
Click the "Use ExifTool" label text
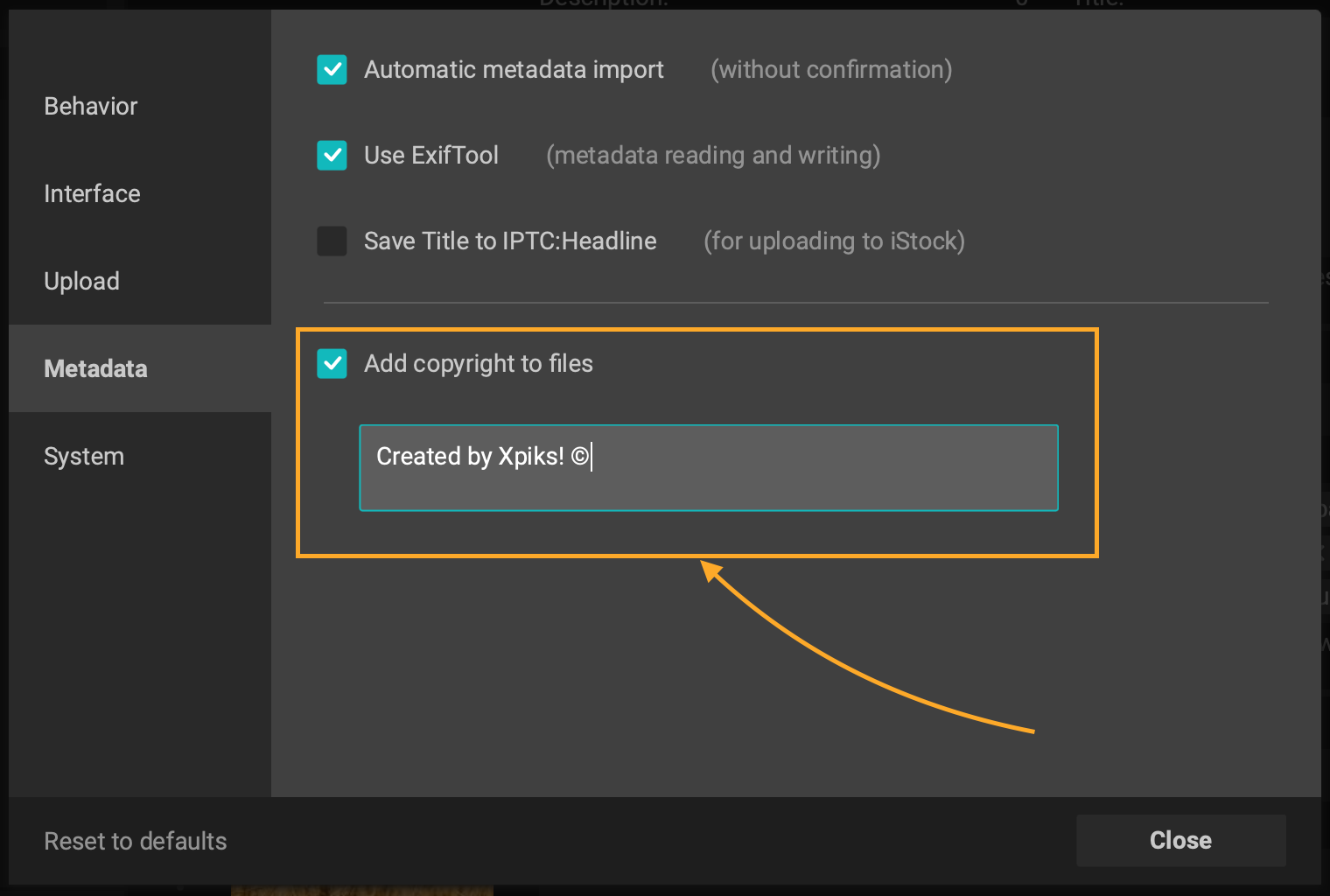pyautogui.click(x=430, y=156)
